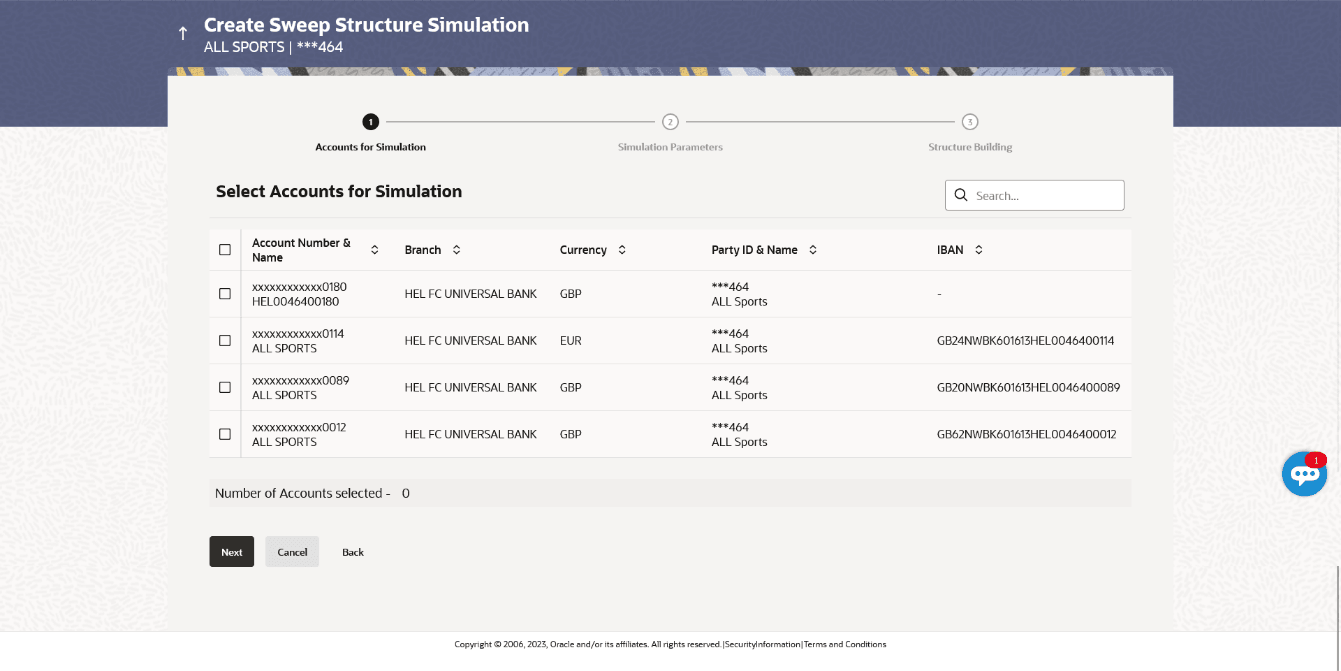Sort by Party ID & Name arrows
Image resolution: width=1341 pixels, height=671 pixels.
tap(812, 250)
